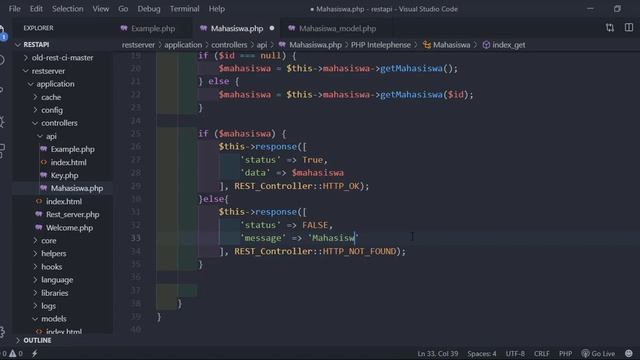The height and width of the screenshot is (360, 640).
Task: Click the PHP icon beside Welcome.php
Action: [x=39, y=227]
